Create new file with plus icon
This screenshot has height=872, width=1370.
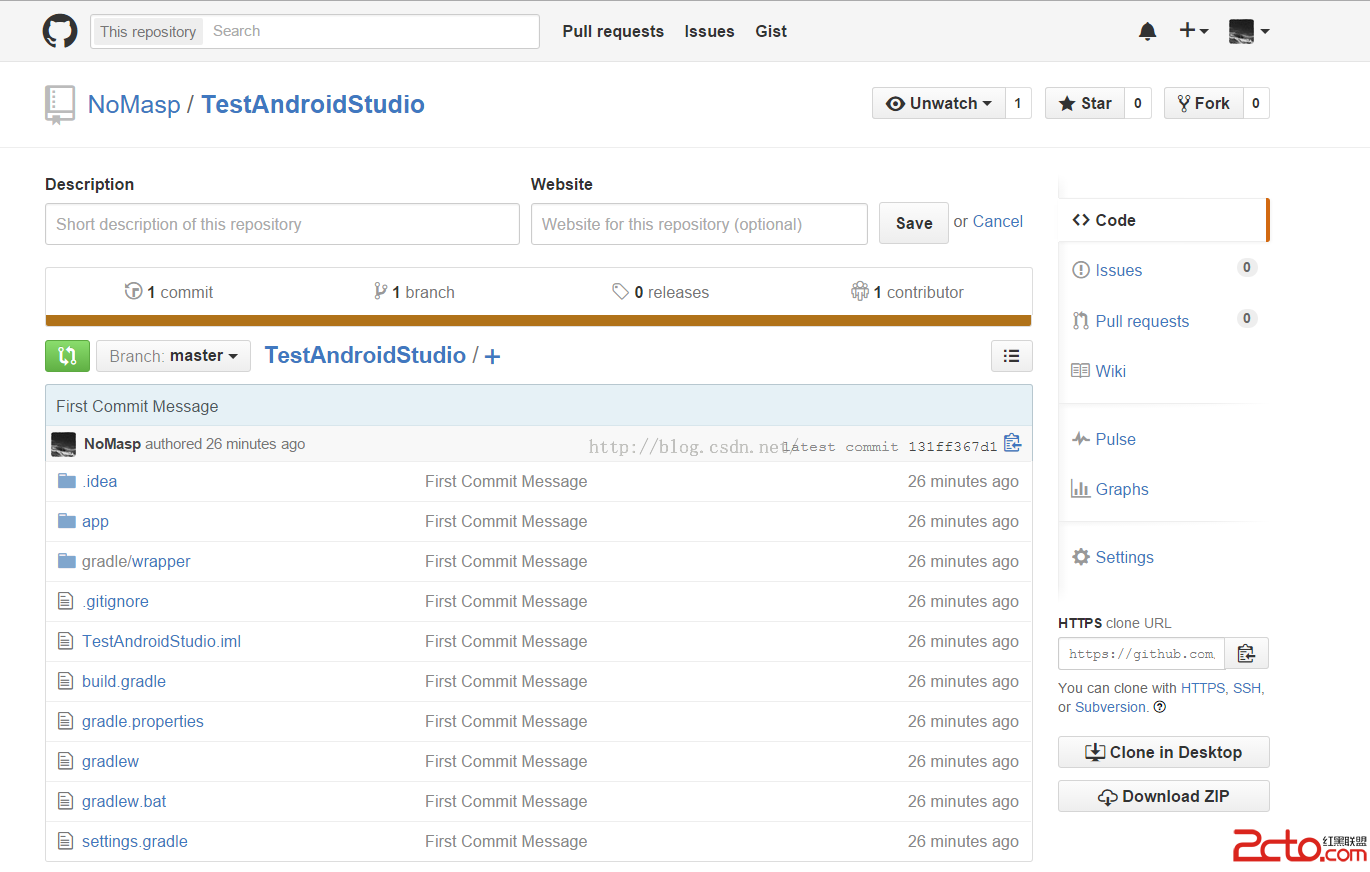click(492, 357)
